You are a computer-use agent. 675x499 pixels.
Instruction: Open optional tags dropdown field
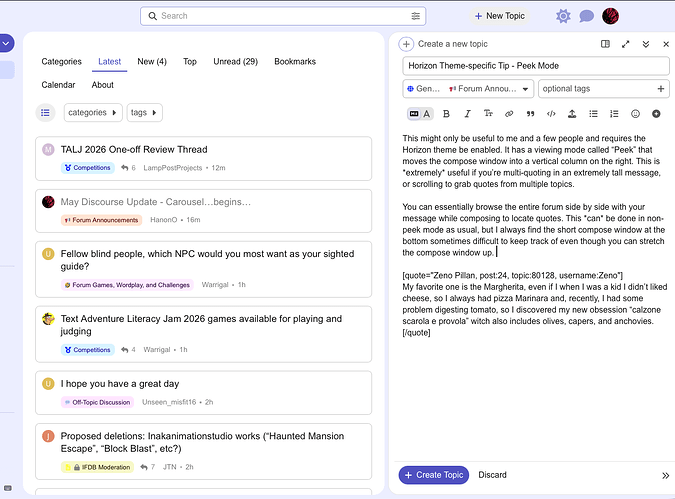[x=604, y=89]
